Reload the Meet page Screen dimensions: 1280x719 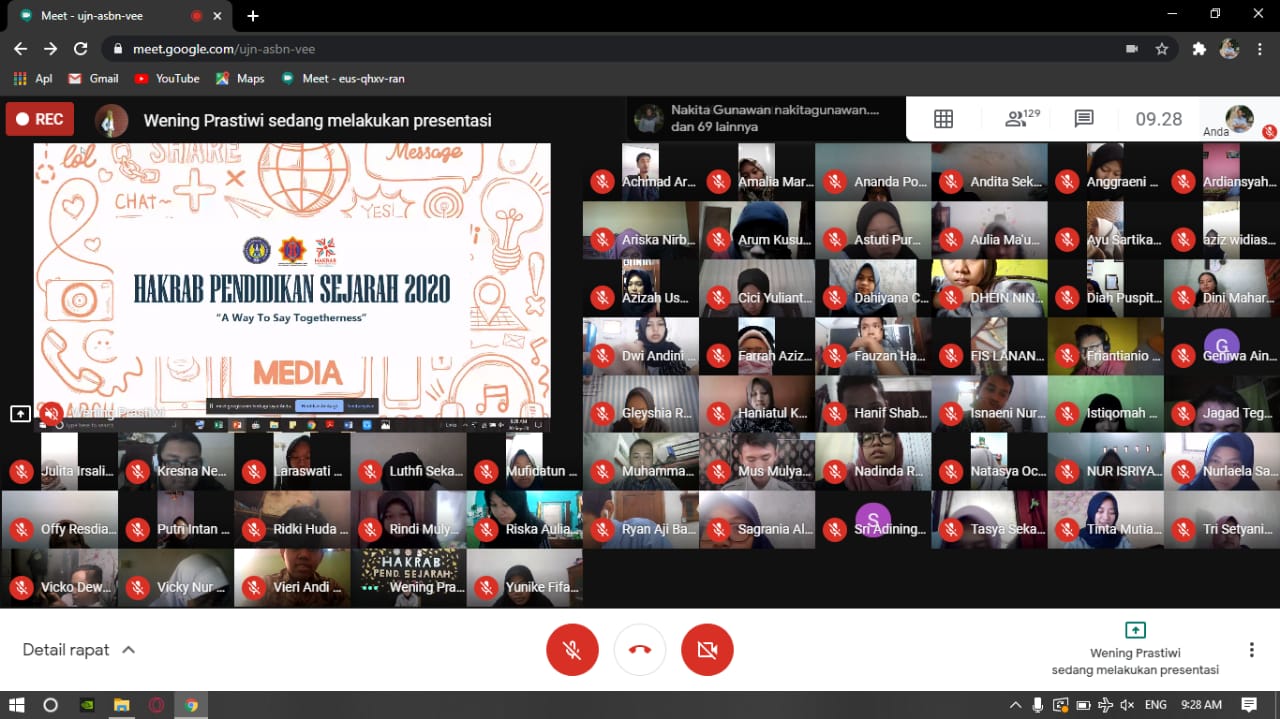point(81,49)
